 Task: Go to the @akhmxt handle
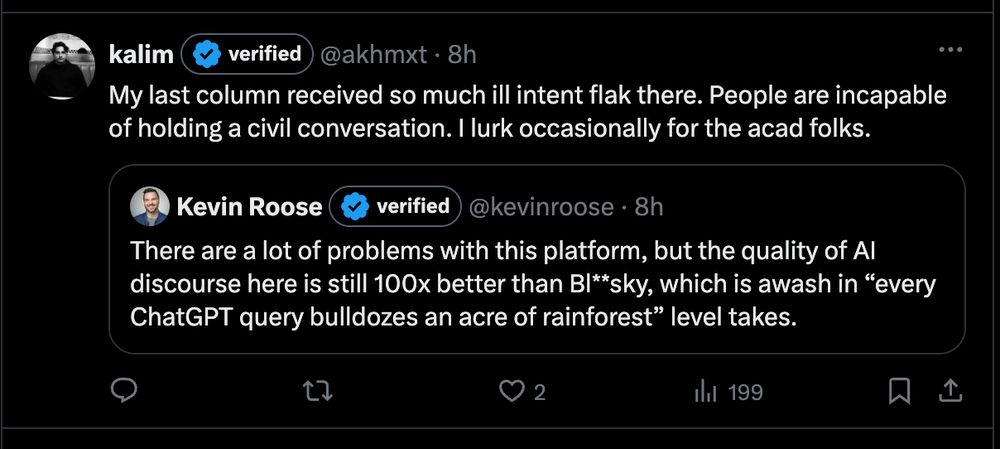[372, 55]
